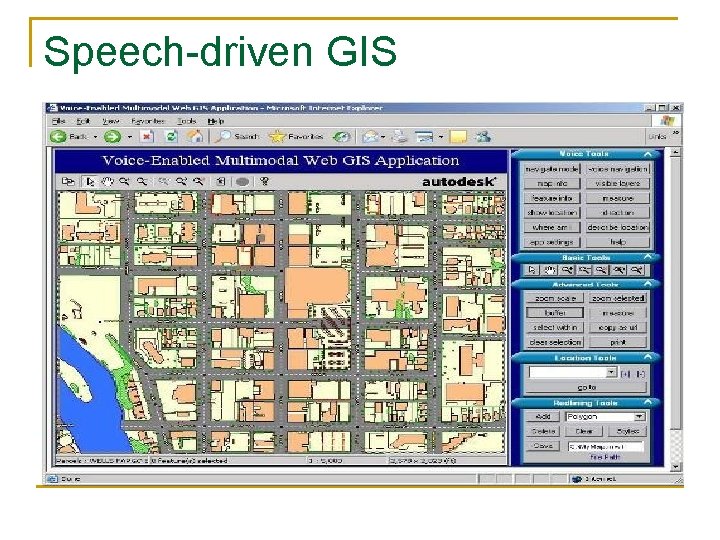Click the redlining 'Styles' button
720x540 pixels.
click(628, 431)
